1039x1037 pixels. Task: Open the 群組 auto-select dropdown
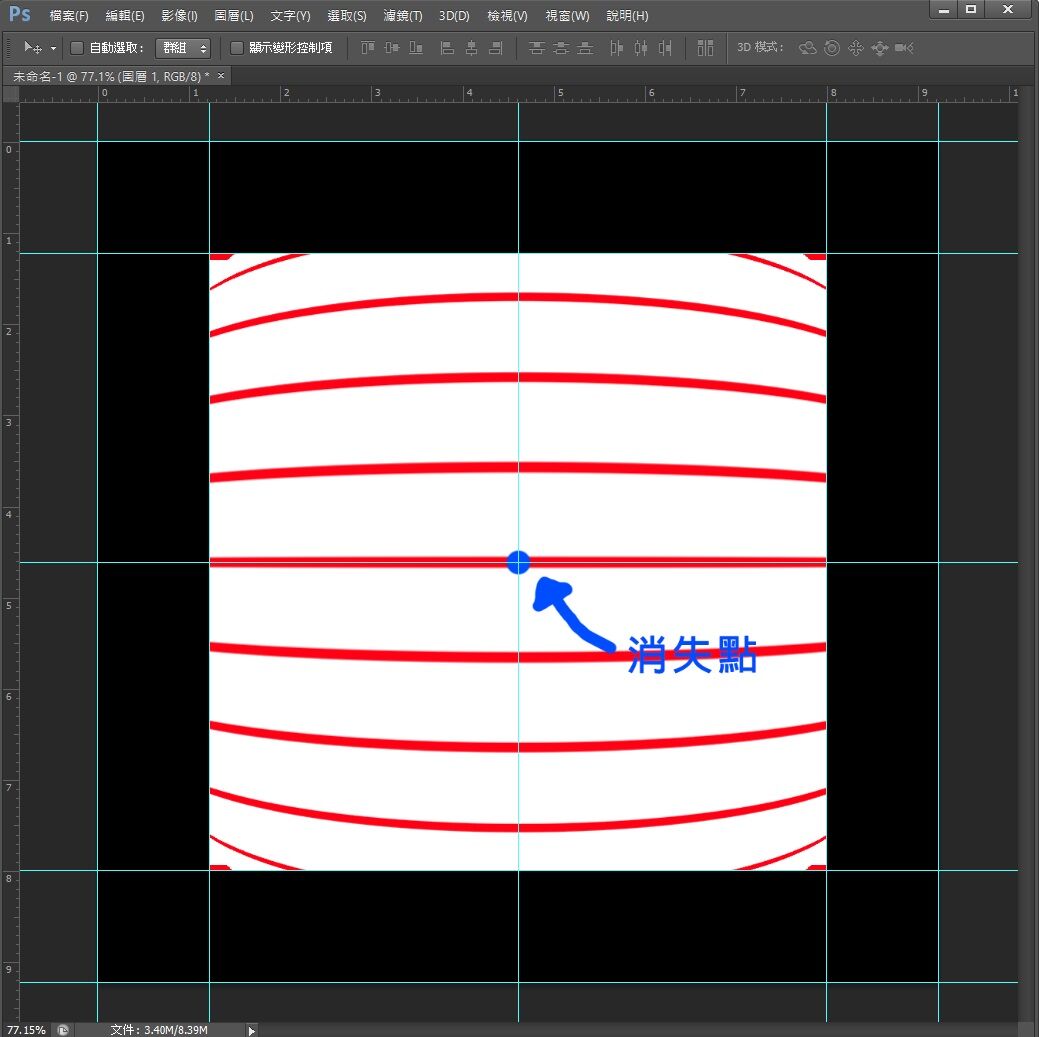pyautogui.click(x=183, y=48)
